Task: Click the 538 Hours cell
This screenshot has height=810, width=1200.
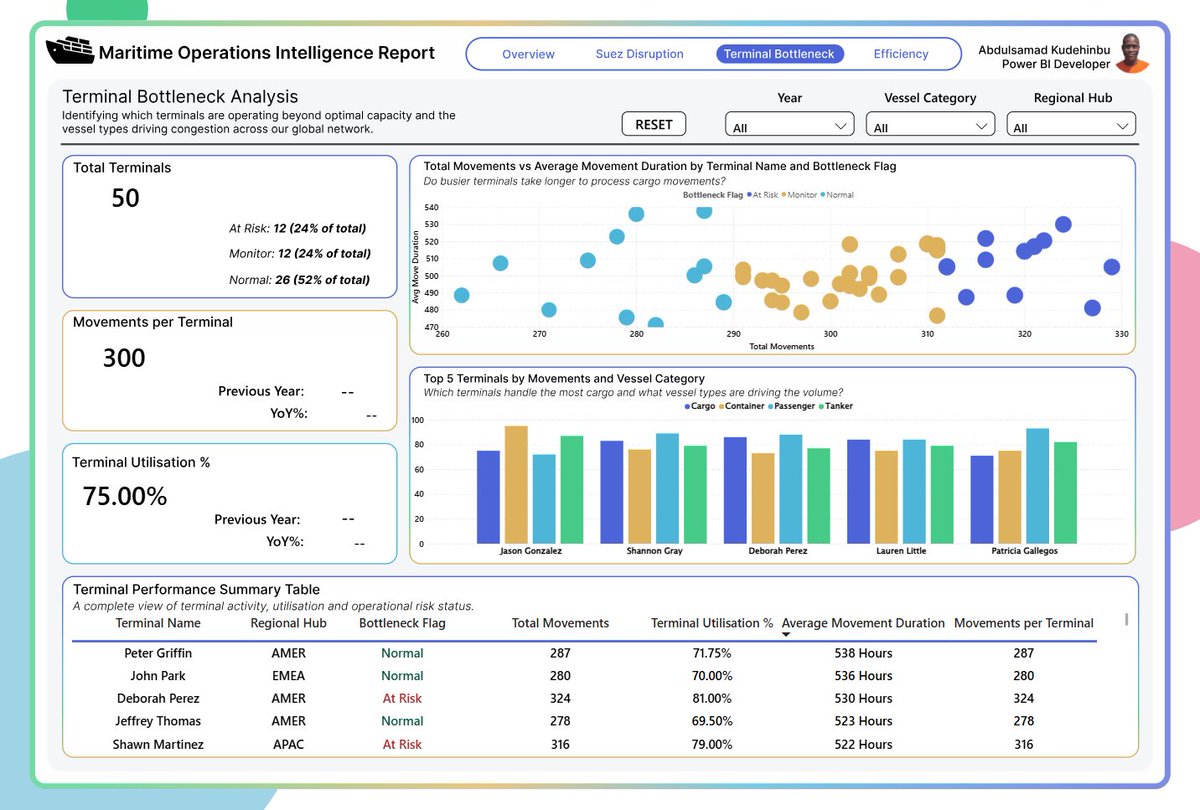Action: click(x=863, y=653)
